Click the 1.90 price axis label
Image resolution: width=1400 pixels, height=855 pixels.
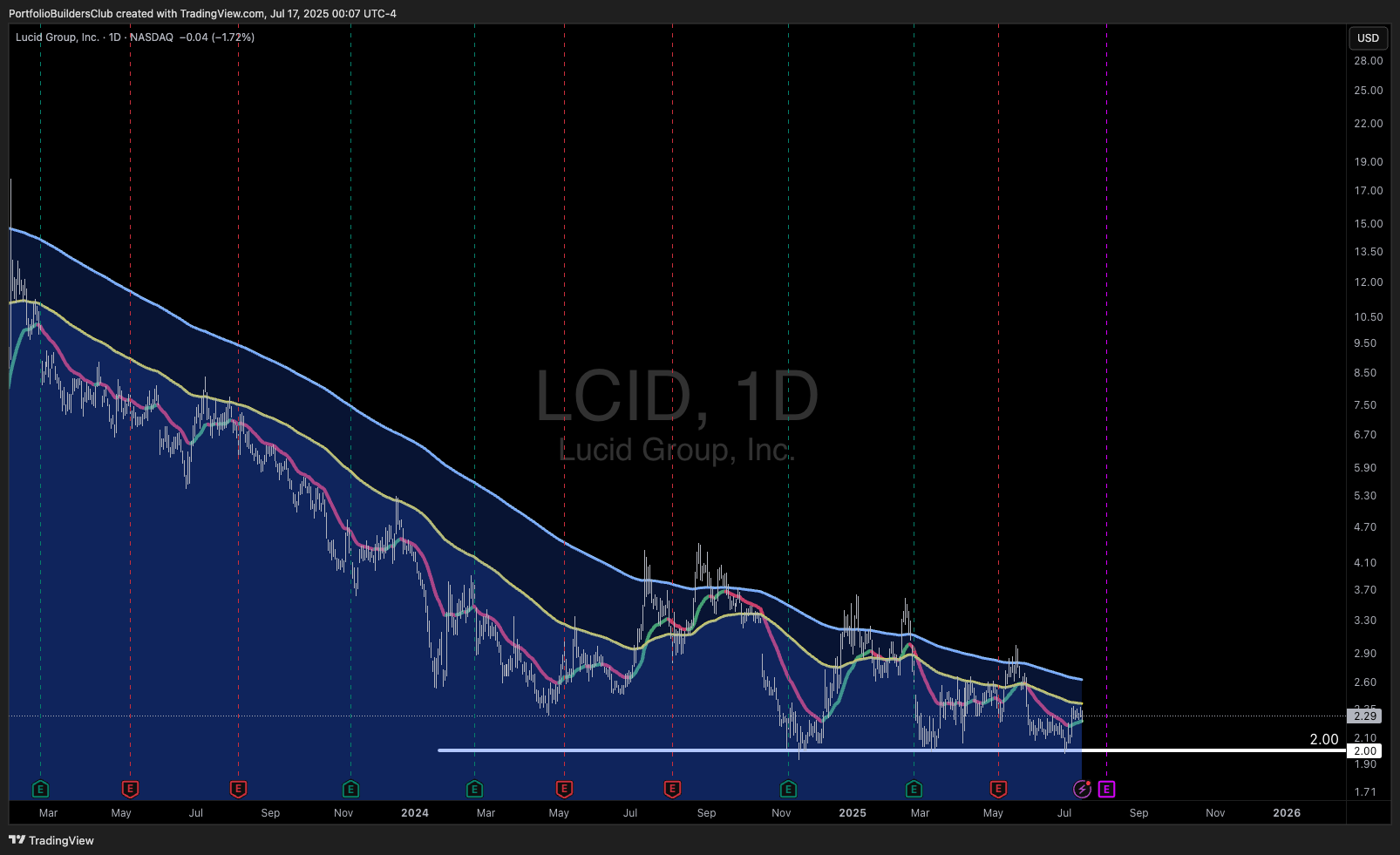coord(1365,764)
